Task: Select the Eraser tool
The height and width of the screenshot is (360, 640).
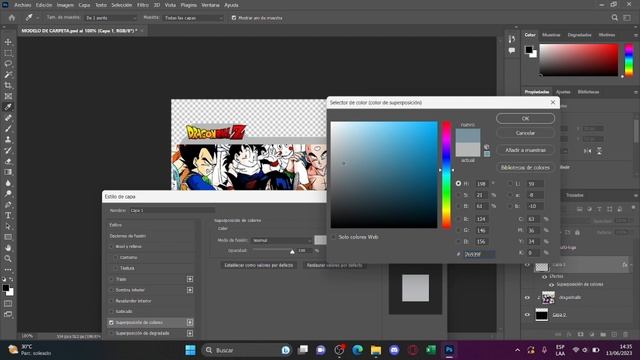Action: pyautogui.click(x=8, y=161)
